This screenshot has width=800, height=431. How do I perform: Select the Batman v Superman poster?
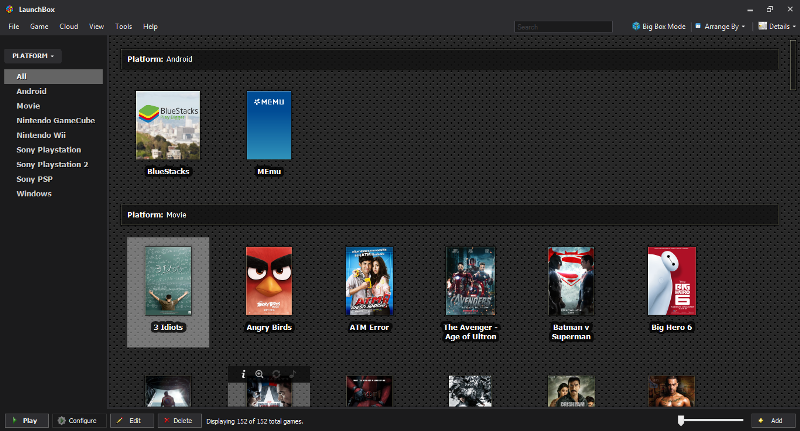[571, 281]
